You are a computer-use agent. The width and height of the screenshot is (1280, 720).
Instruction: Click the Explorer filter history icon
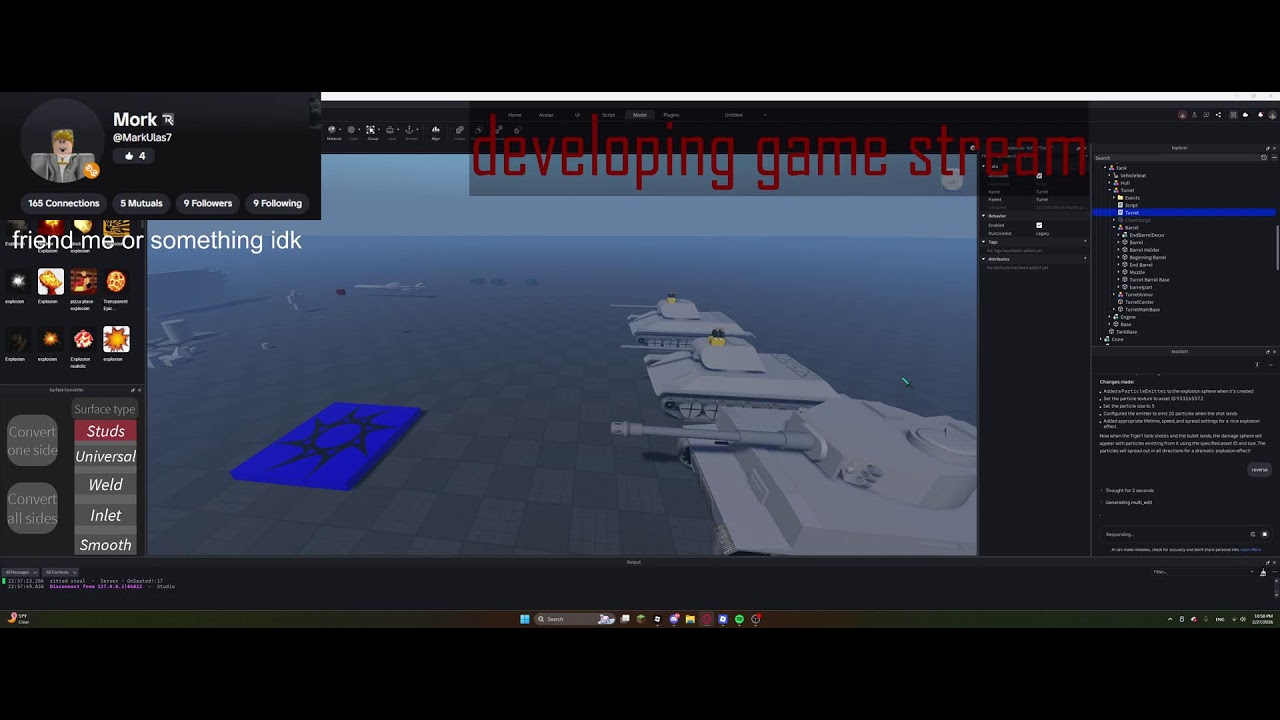click(1264, 157)
